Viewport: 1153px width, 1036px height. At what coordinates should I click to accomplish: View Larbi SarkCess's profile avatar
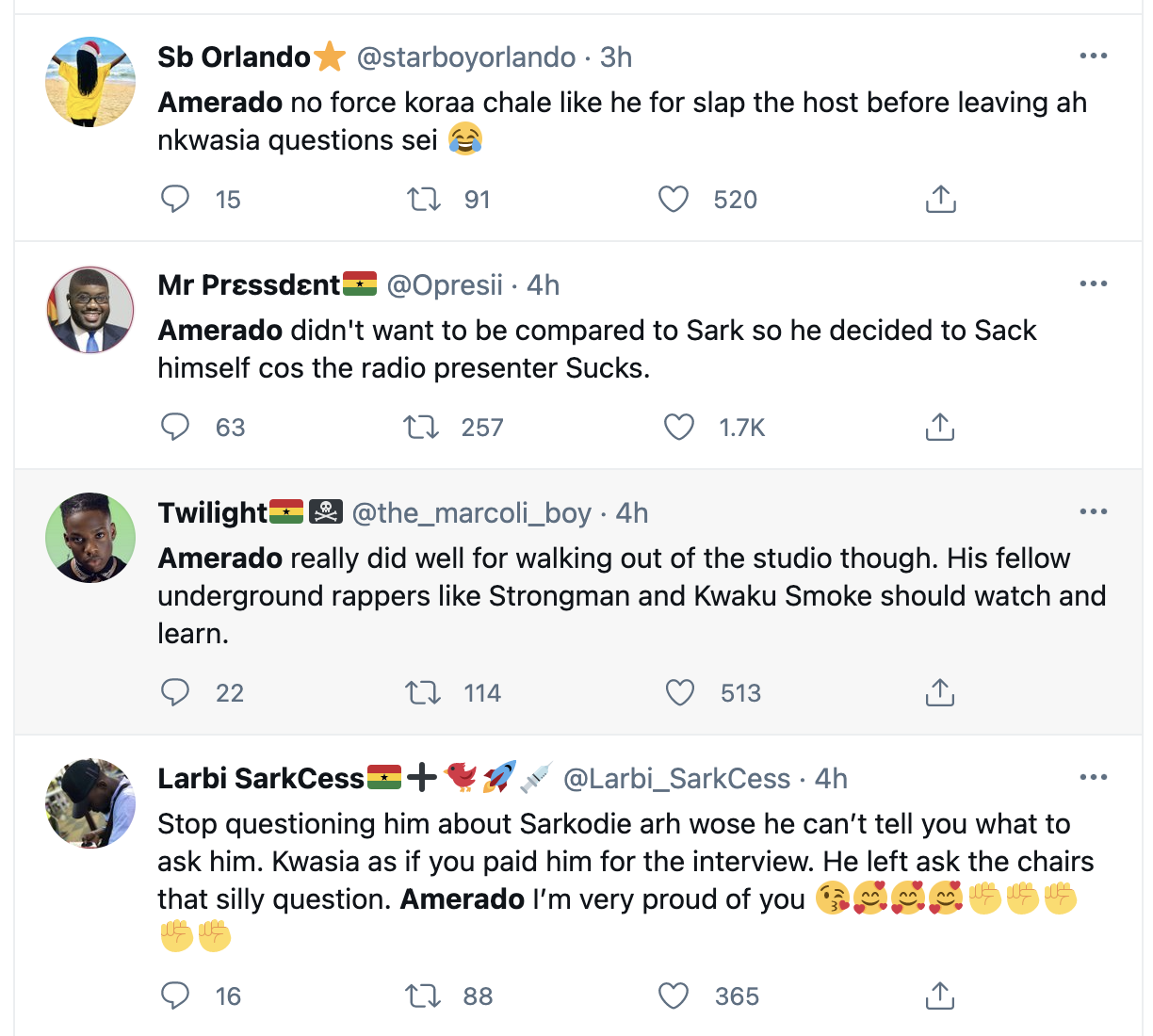click(x=90, y=803)
